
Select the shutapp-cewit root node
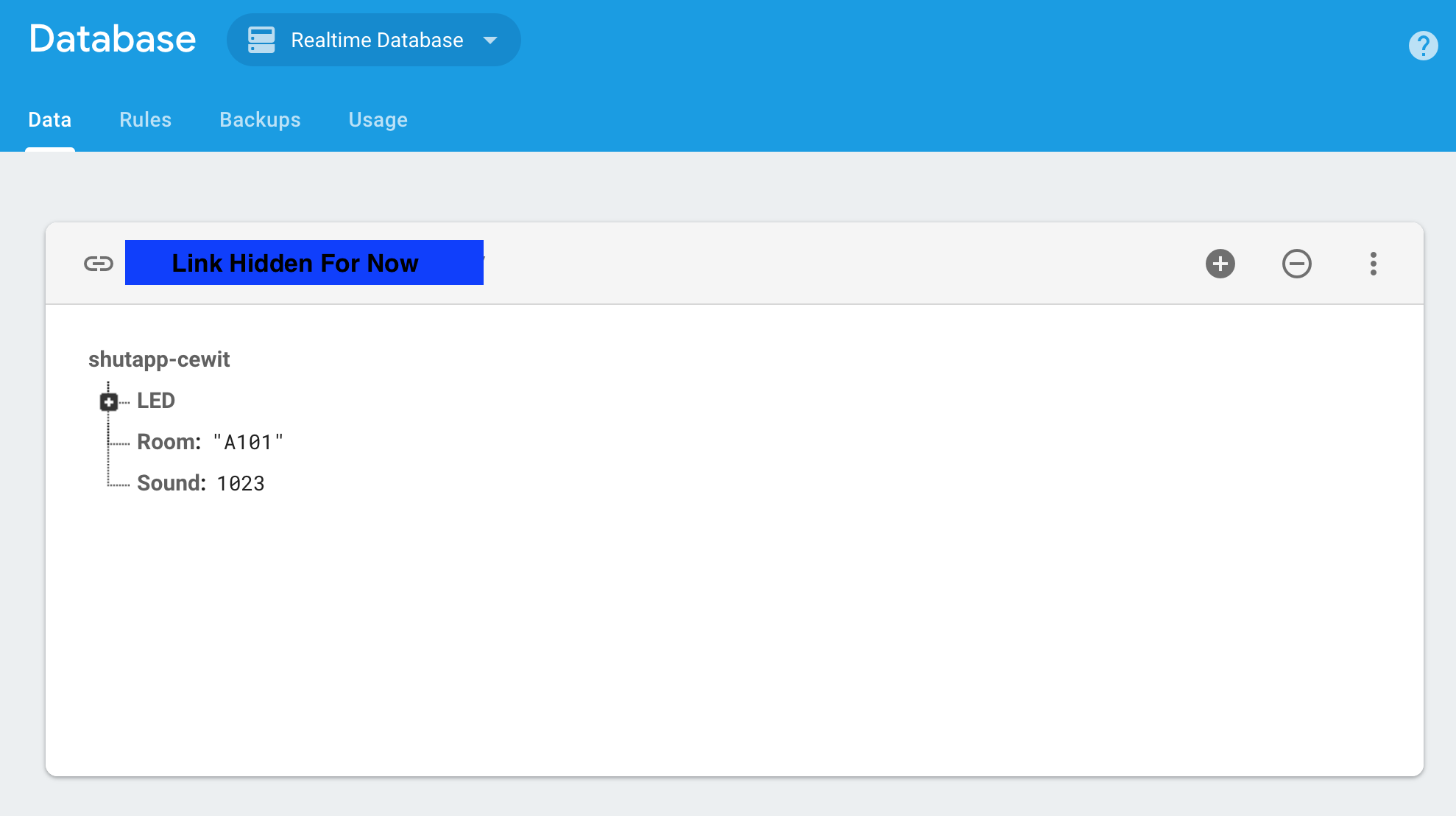[x=159, y=359]
